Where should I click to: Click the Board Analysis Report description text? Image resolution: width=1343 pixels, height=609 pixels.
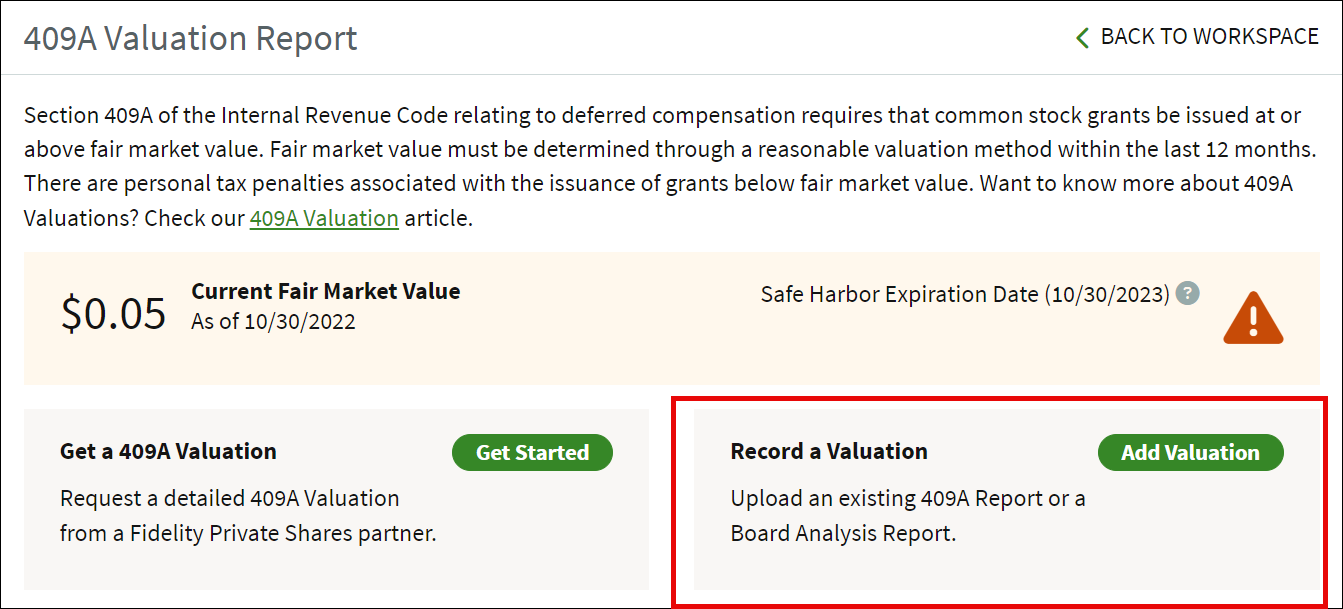tap(908, 516)
